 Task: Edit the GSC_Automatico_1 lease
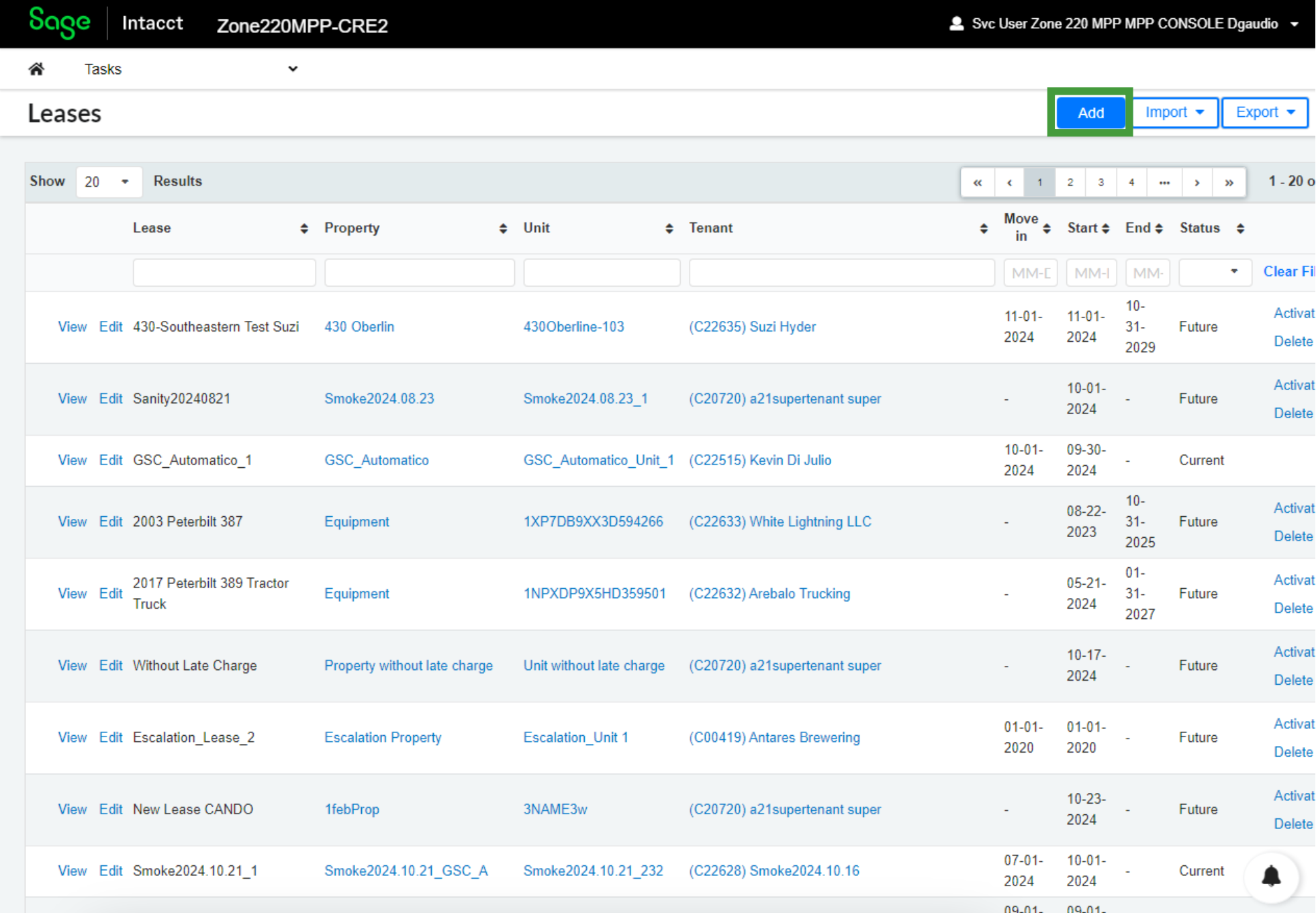[x=111, y=461]
